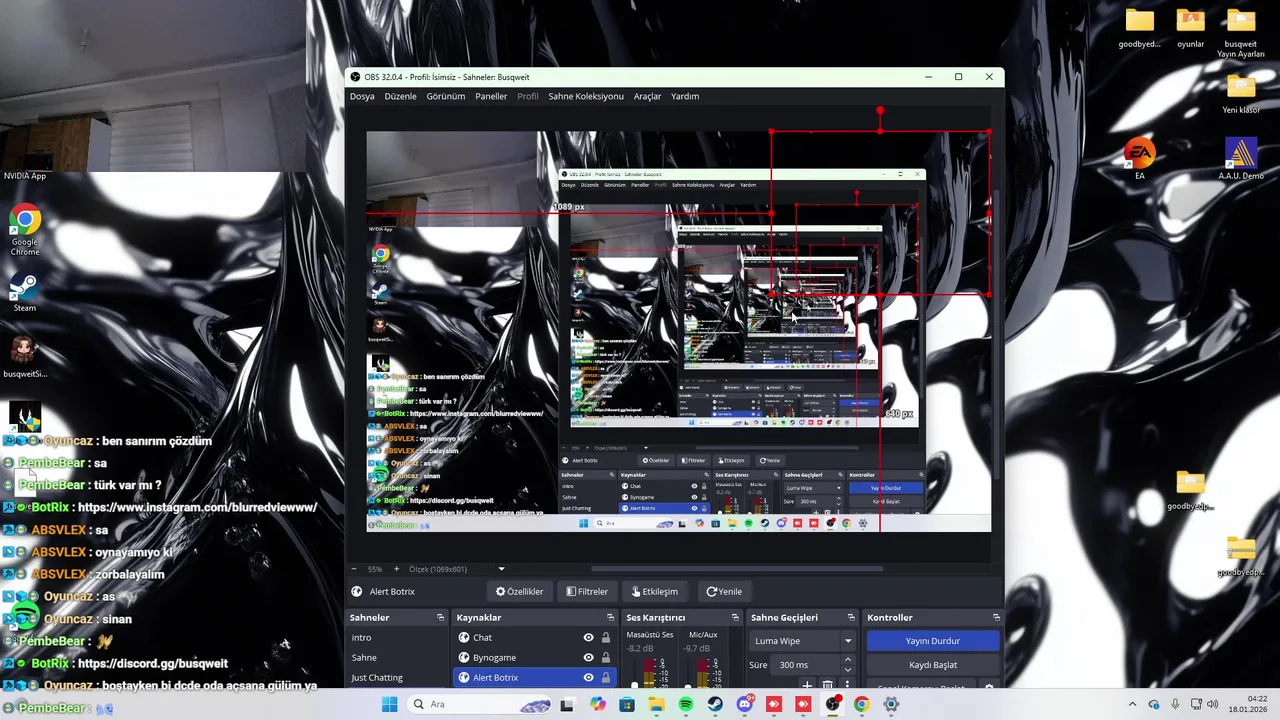The height and width of the screenshot is (720, 1280).
Task: Select the Yeni klasör desktop folder
Action: point(1241,95)
